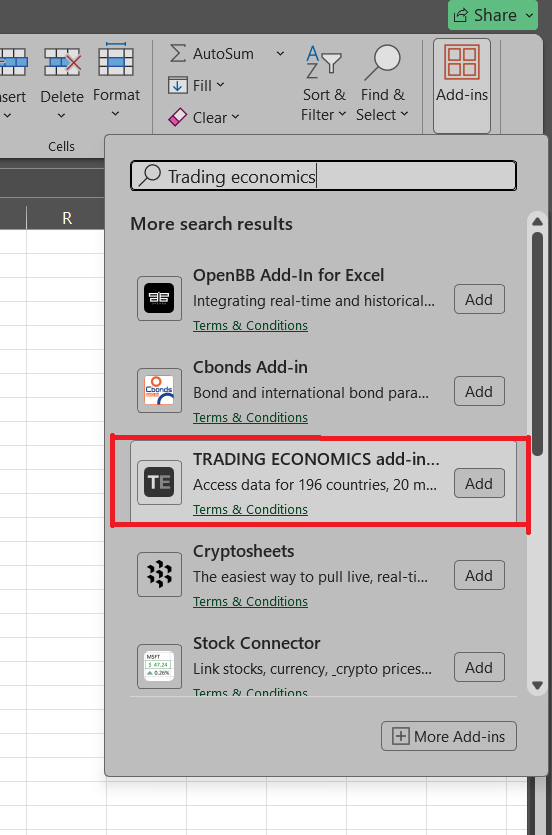This screenshot has height=835, width=552.
Task: Click the 'More search results' heading
Action: [211, 224]
